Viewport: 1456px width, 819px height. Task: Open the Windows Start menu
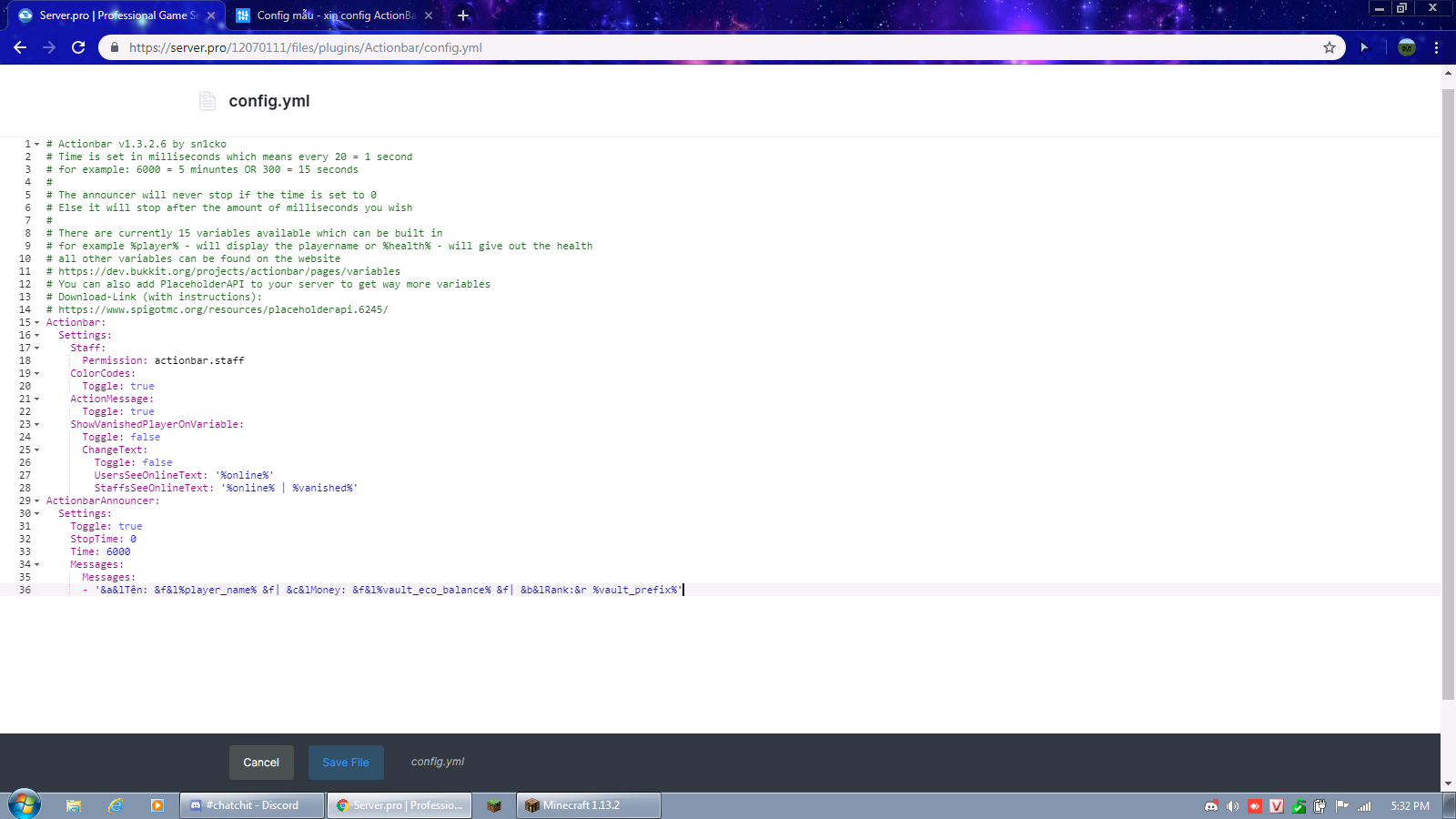(x=25, y=805)
